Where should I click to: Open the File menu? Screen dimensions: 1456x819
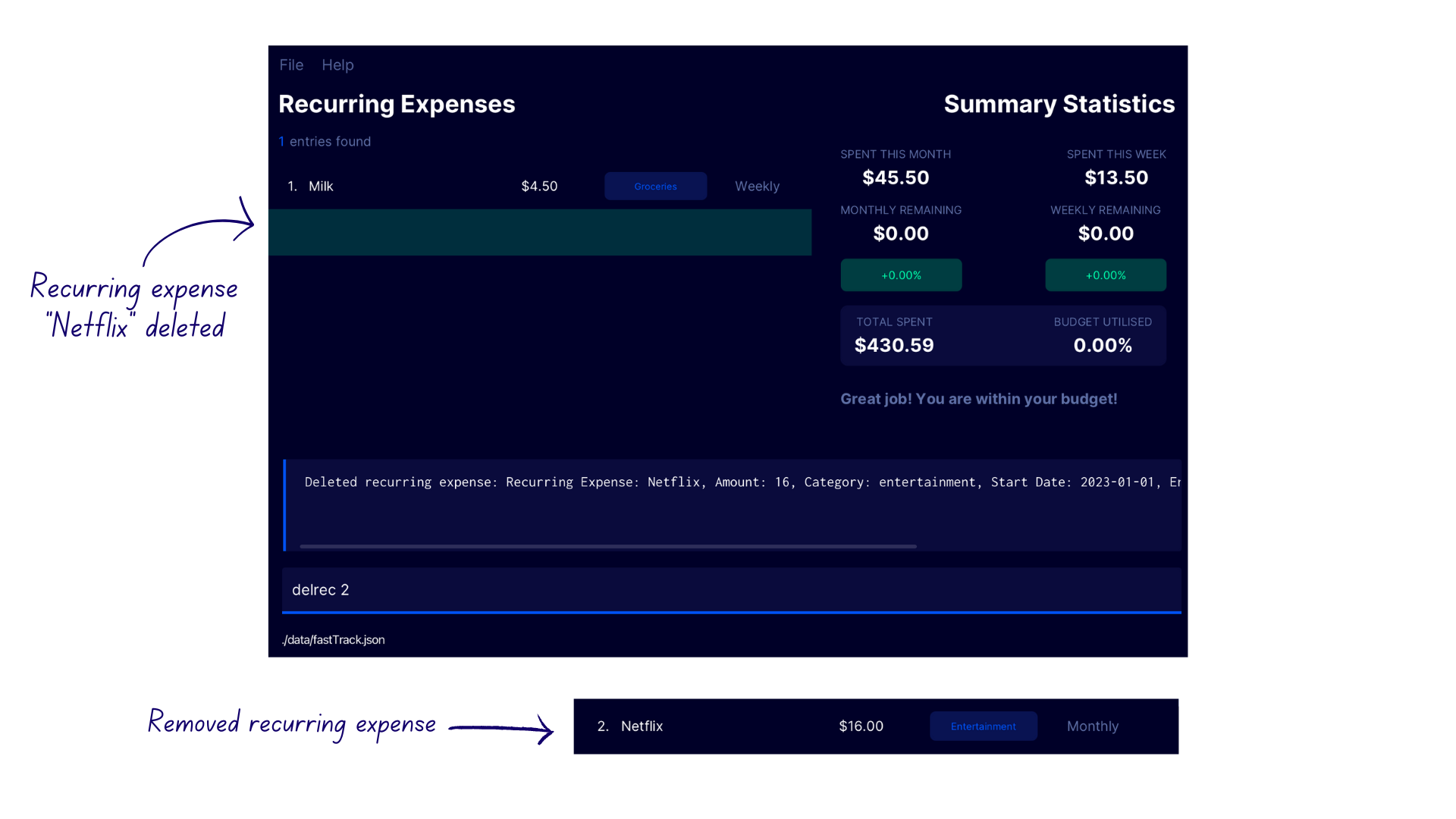[x=291, y=65]
